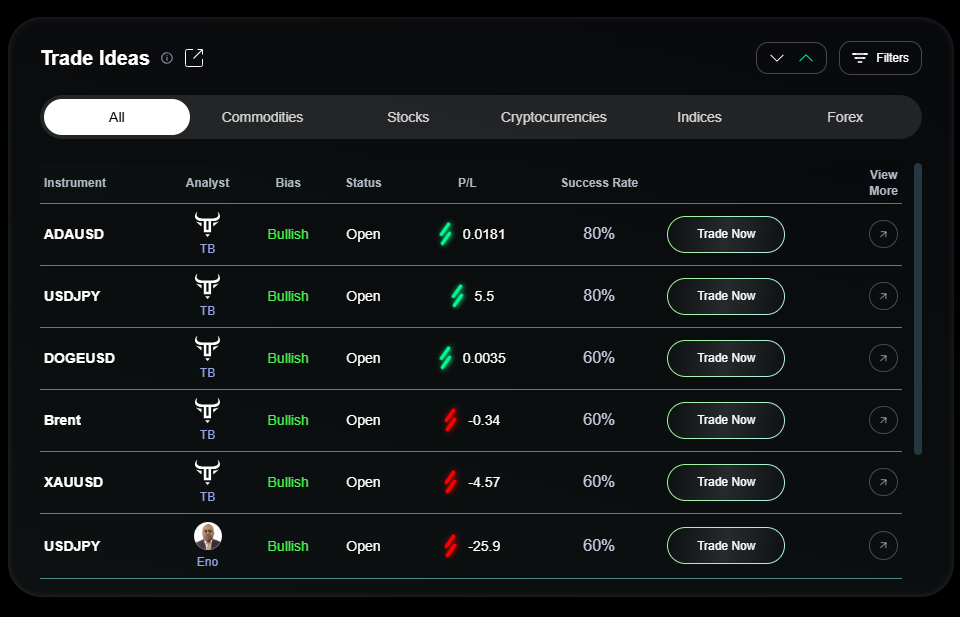This screenshot has width=960, height=617.
Task: Click the info icon beside Trade Ideas
Action: point(167,58)
